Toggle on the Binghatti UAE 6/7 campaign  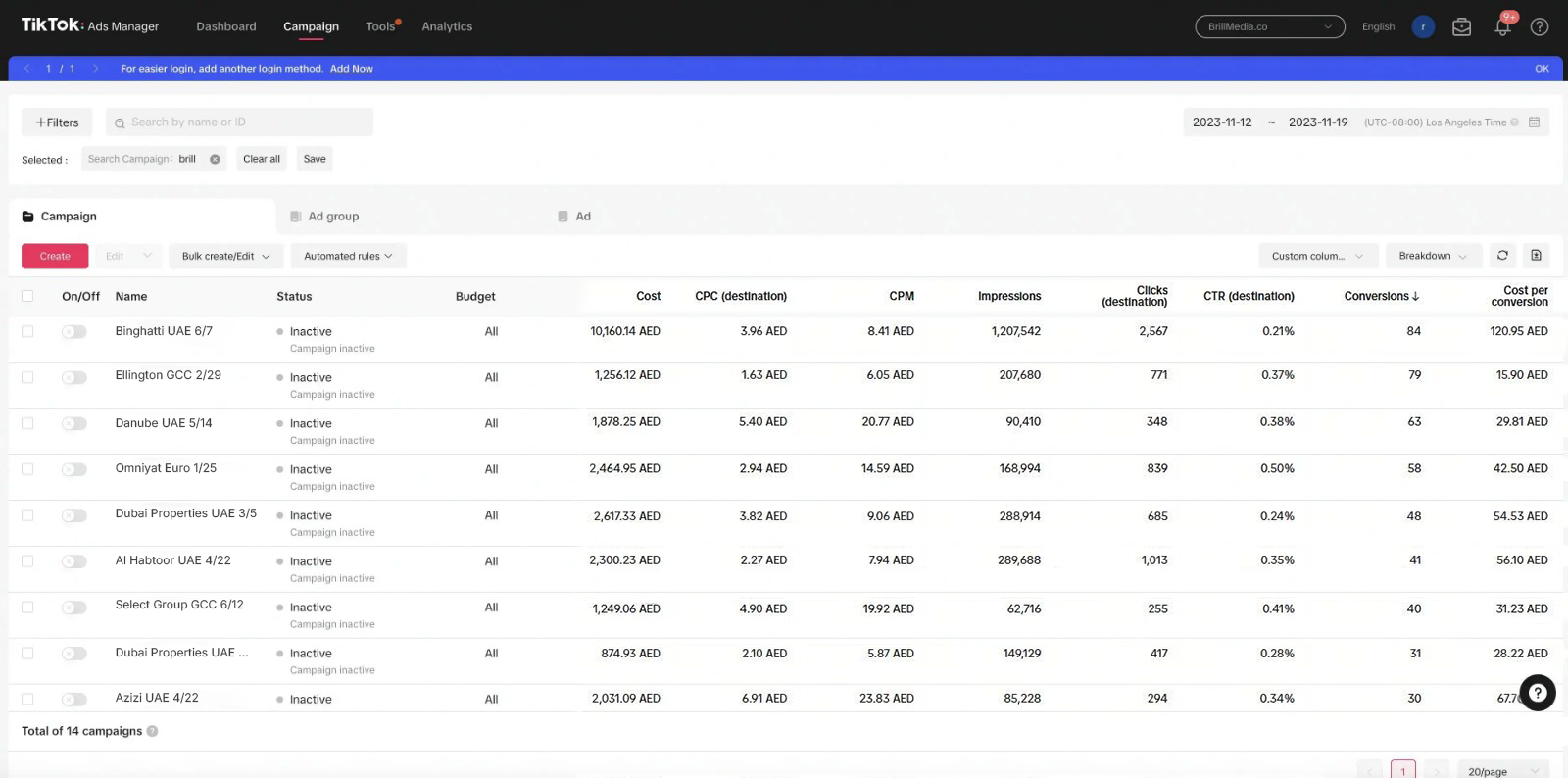tap(74, 332)
